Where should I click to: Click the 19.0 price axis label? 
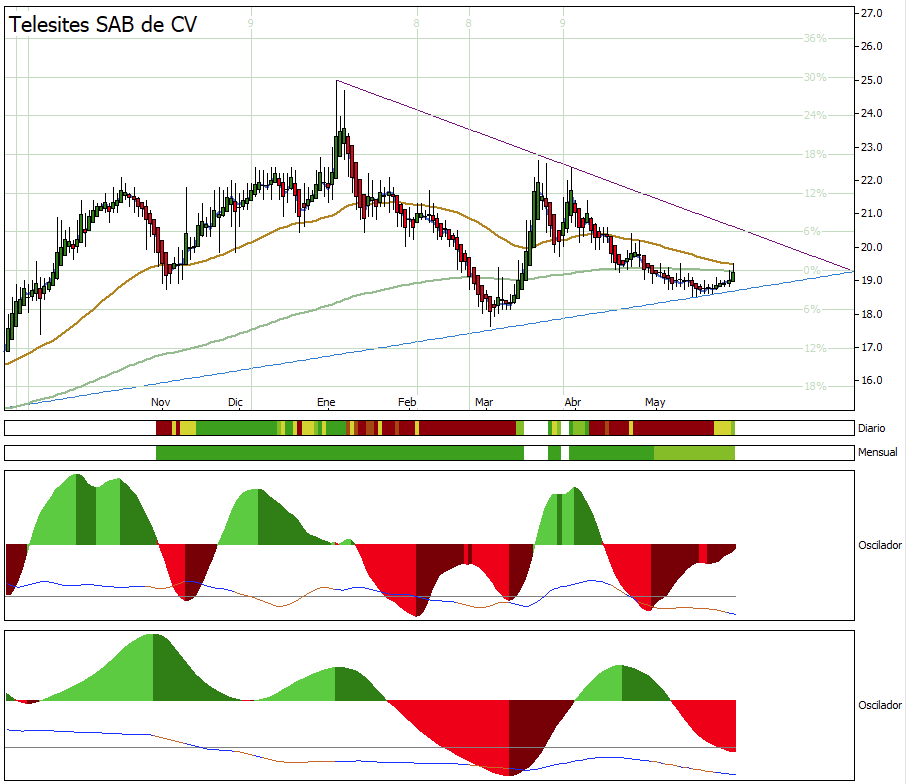tap(871, 280)
